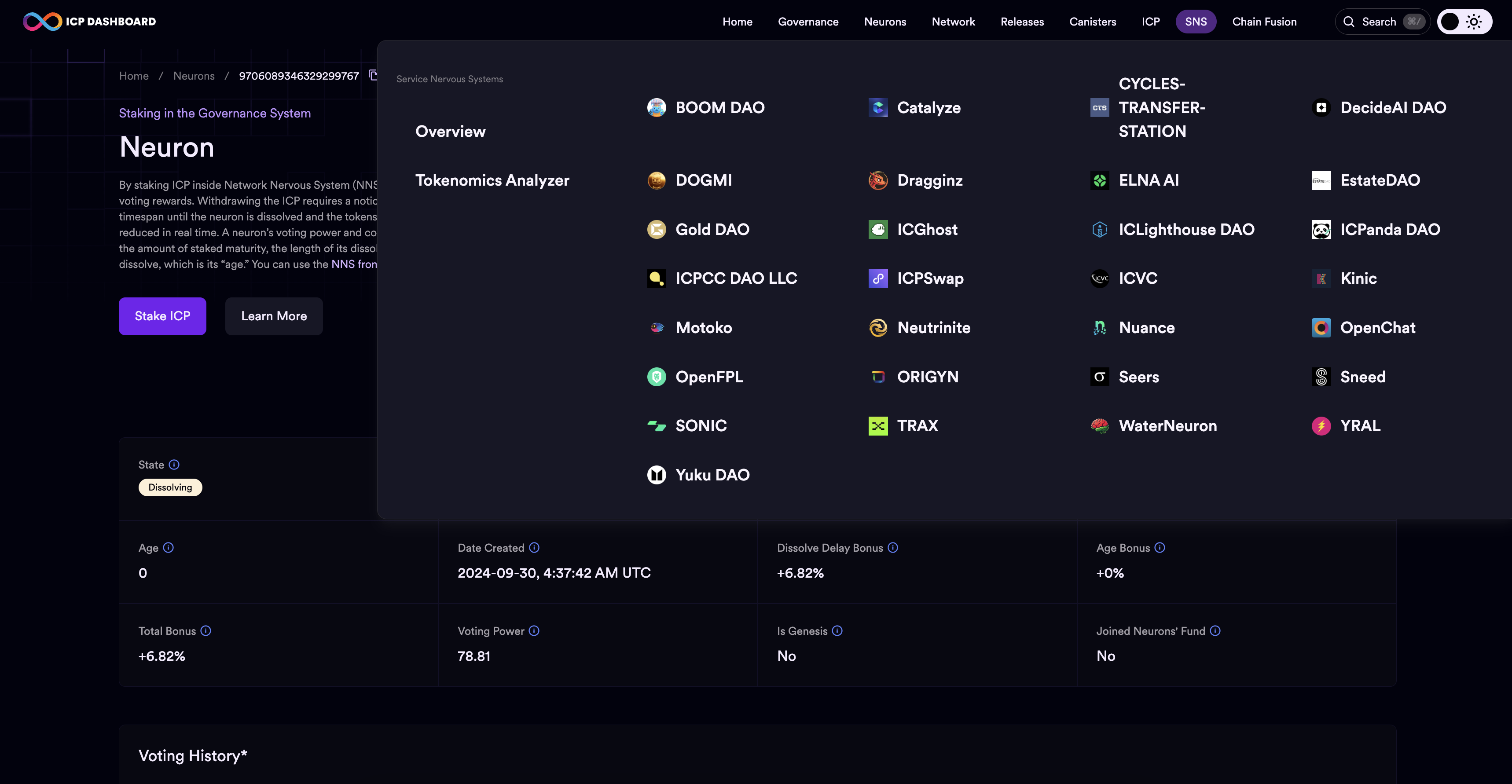Select Overview in the SNS menu
This screenshot has height=784, width=1512.
coord(450,132)
